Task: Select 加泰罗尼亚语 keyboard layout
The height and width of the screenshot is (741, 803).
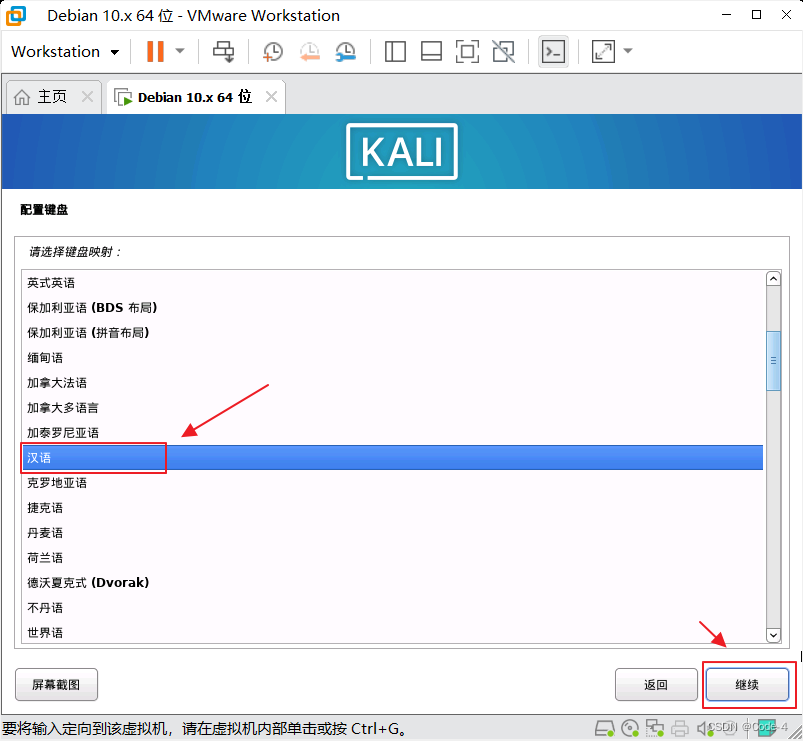Action: click(392, 433)
